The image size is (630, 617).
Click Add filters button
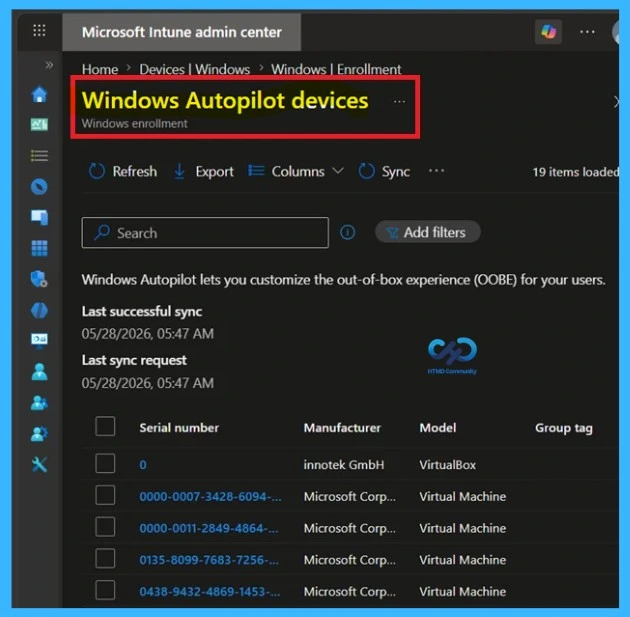click(428, 232)
